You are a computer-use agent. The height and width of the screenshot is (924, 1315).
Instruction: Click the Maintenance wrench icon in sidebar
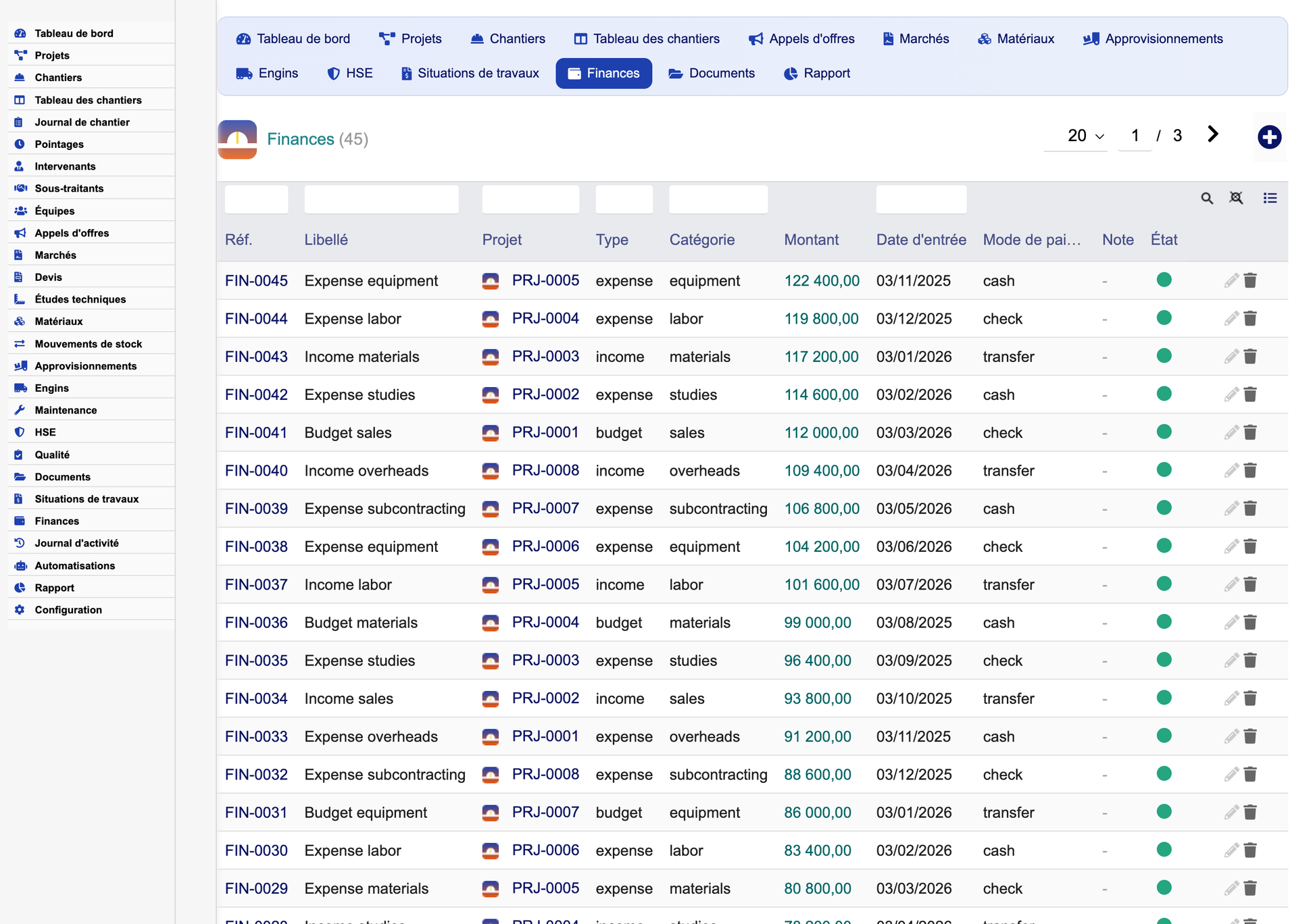20,410
